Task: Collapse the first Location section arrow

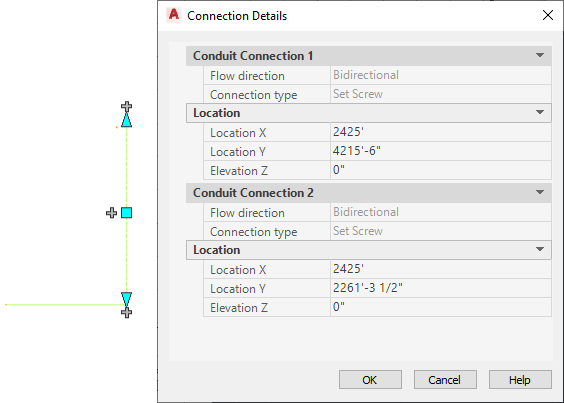Action: tap(540, 112)
